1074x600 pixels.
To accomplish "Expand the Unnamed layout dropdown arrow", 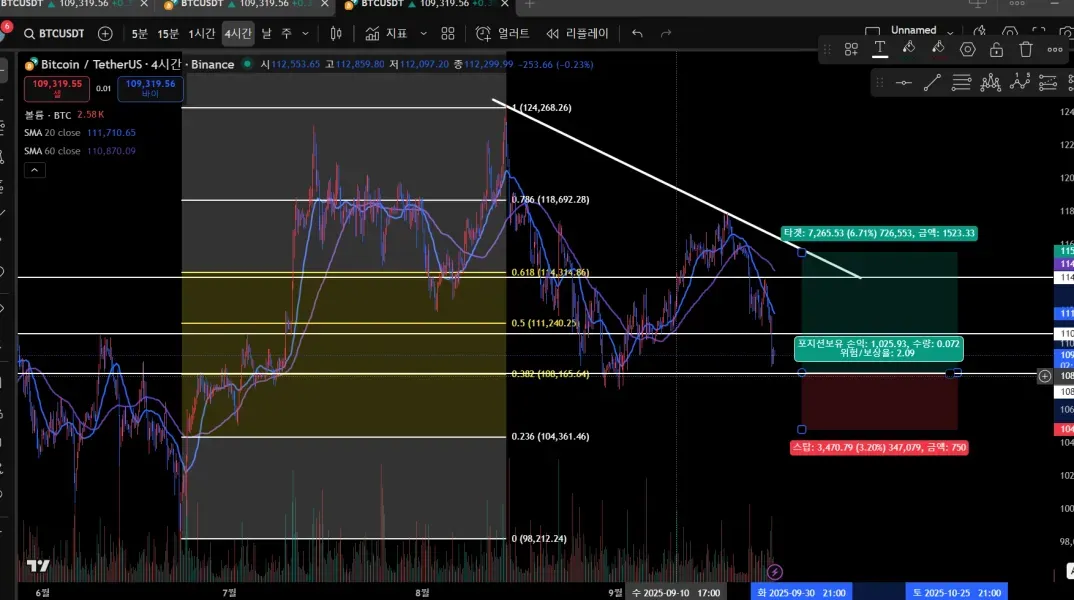I will click(950, 32).
